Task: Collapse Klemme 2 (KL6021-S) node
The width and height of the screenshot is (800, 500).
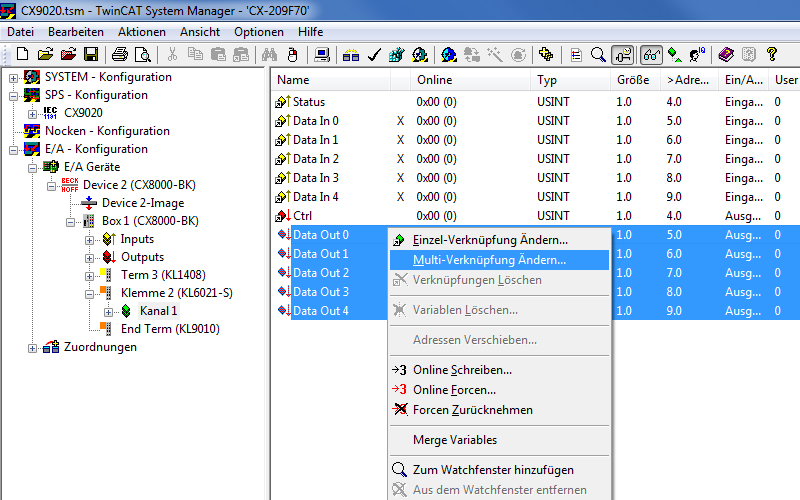Action: [89, 294]
